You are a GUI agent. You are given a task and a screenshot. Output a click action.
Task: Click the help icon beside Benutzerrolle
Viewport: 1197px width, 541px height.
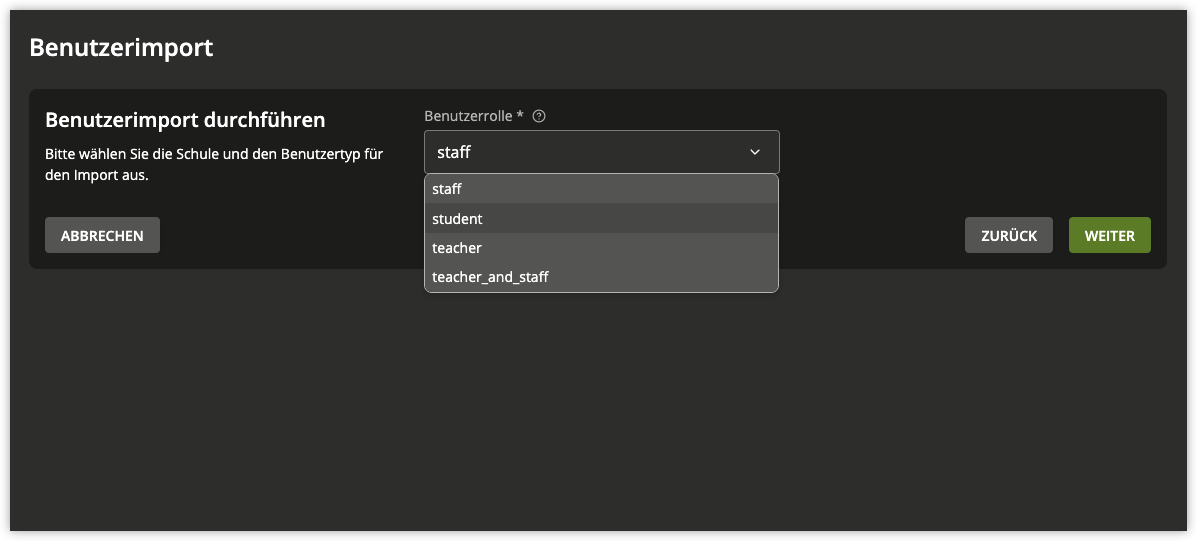point(539,116)
